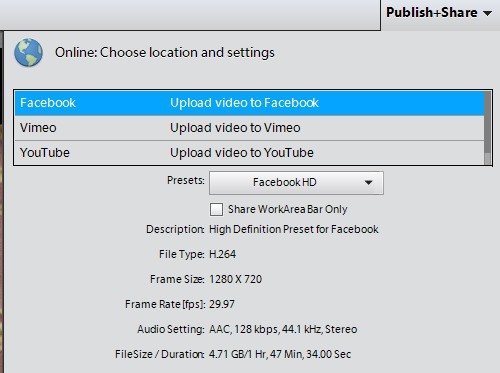Enable Share WorkArea Bar Only checkbox
This screenshot has width=500, height=373.
[216, 210]
